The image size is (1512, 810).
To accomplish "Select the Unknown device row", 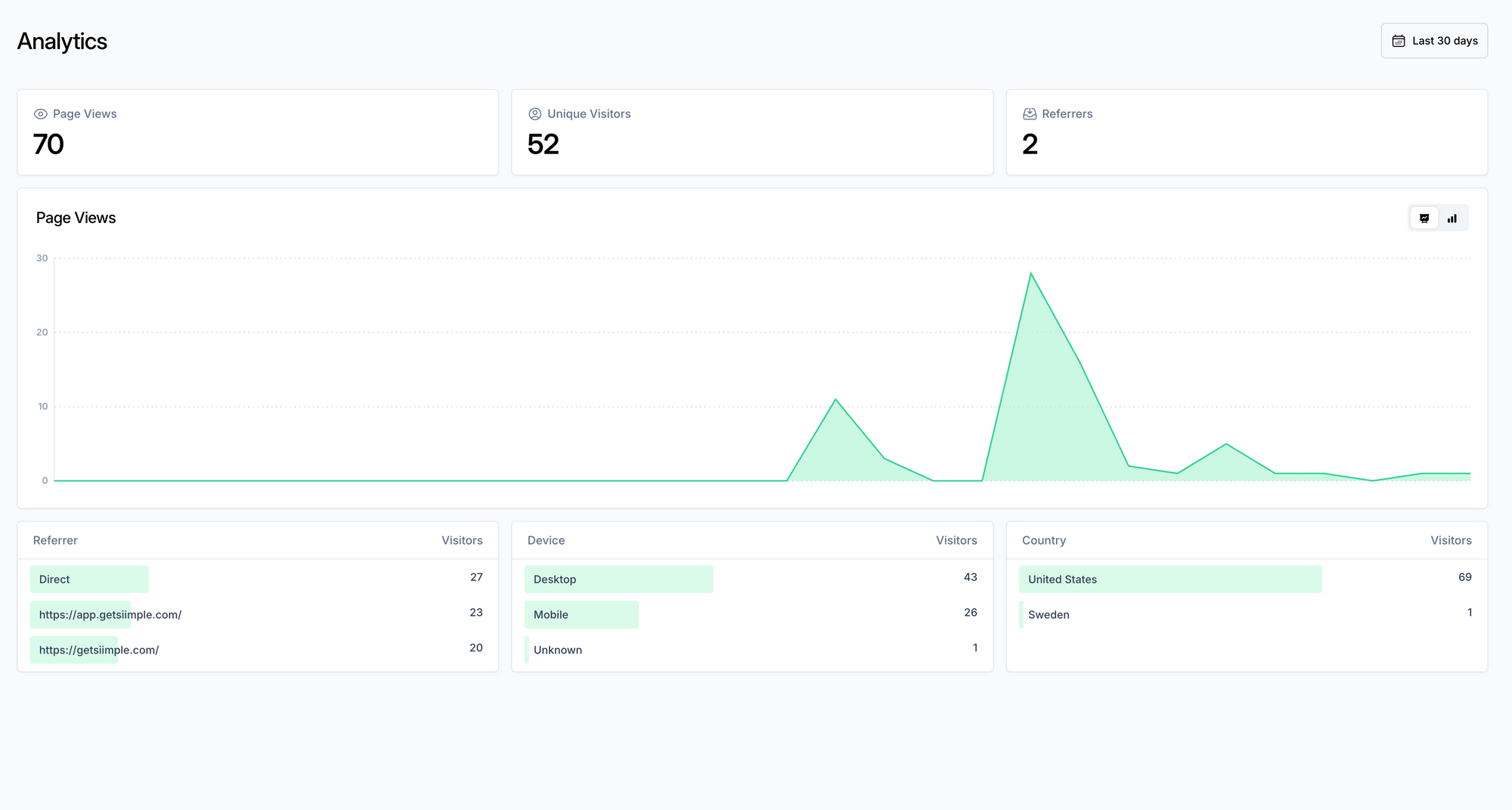I will [558, 651].
